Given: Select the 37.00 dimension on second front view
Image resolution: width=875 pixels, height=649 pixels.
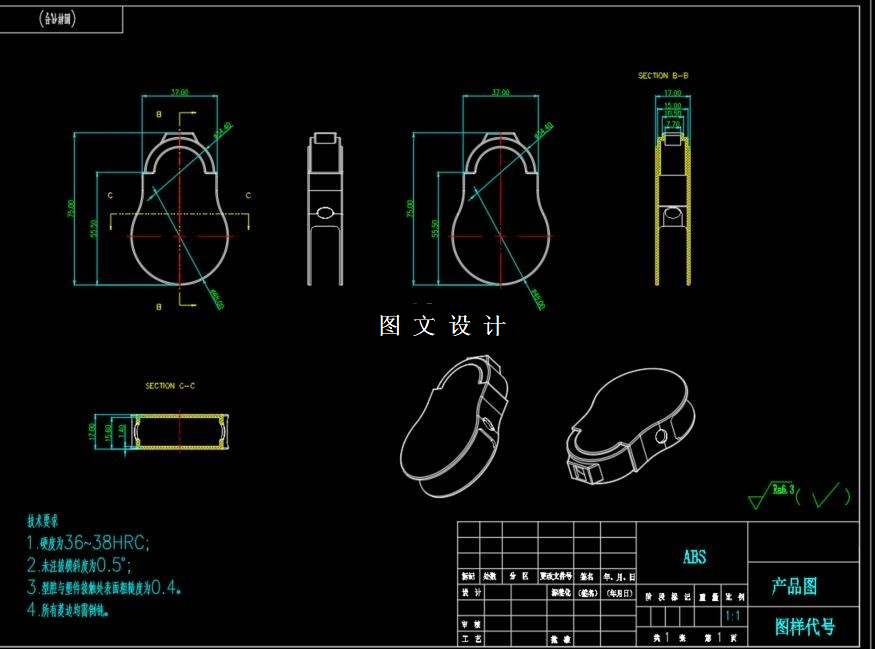Looking at the screenshot, I should point(501,92).
